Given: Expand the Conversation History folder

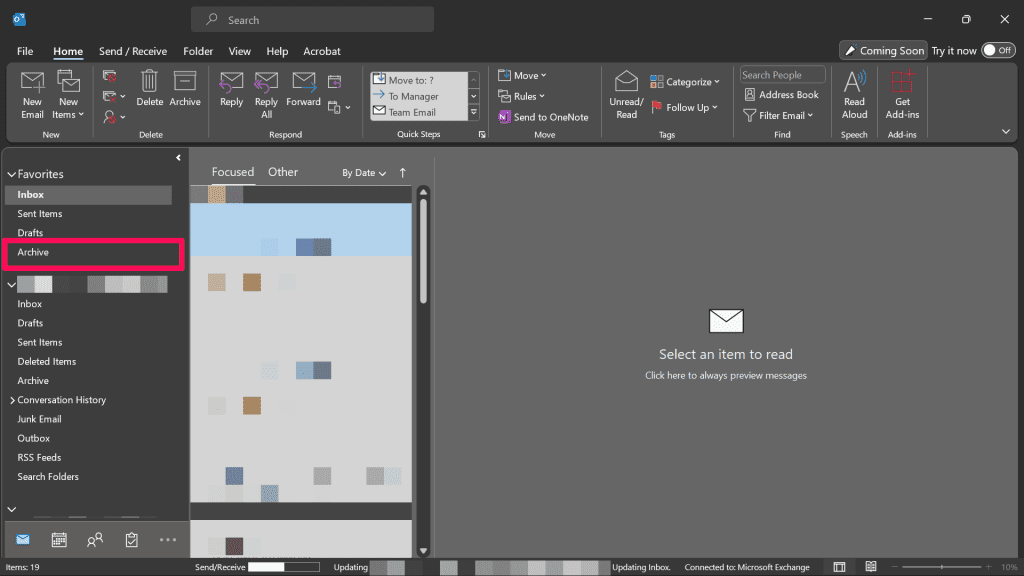Looking at the screenshot, I should (12, 400).
